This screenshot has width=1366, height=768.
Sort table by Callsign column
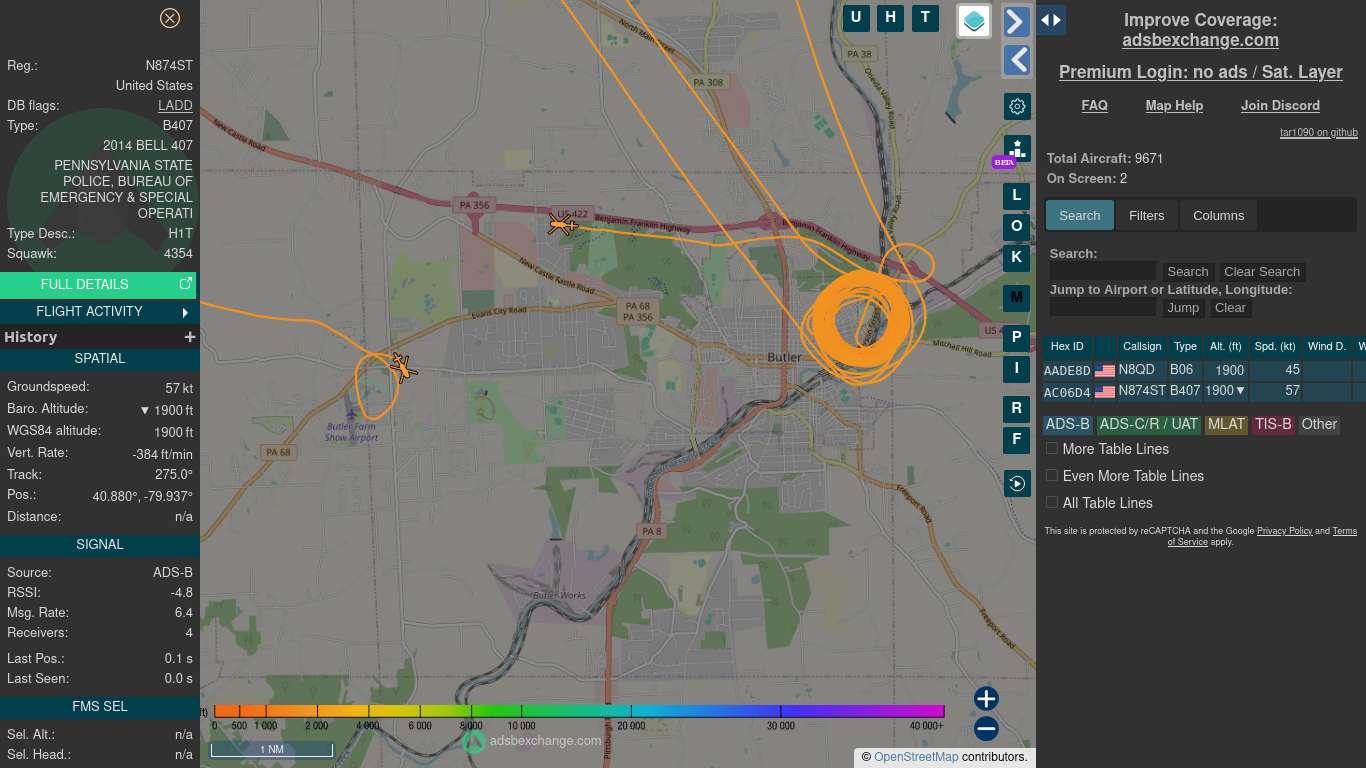click(1142, 347)
